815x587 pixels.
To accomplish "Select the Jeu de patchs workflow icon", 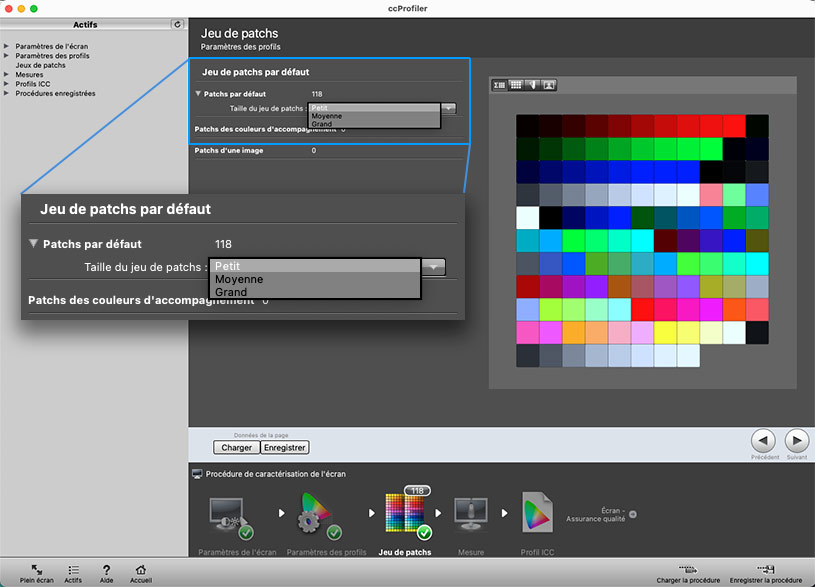I will point(408,515).
